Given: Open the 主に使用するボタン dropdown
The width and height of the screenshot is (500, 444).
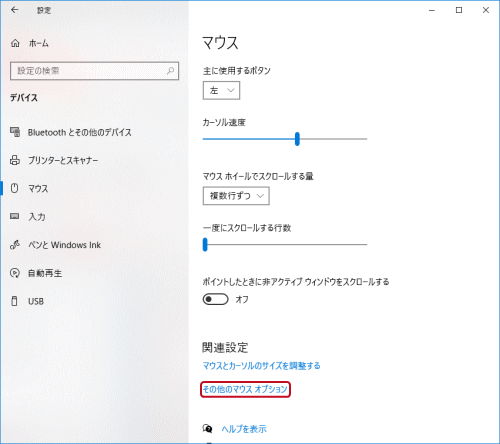Looking at the screenshot, I should coord(221,91).
